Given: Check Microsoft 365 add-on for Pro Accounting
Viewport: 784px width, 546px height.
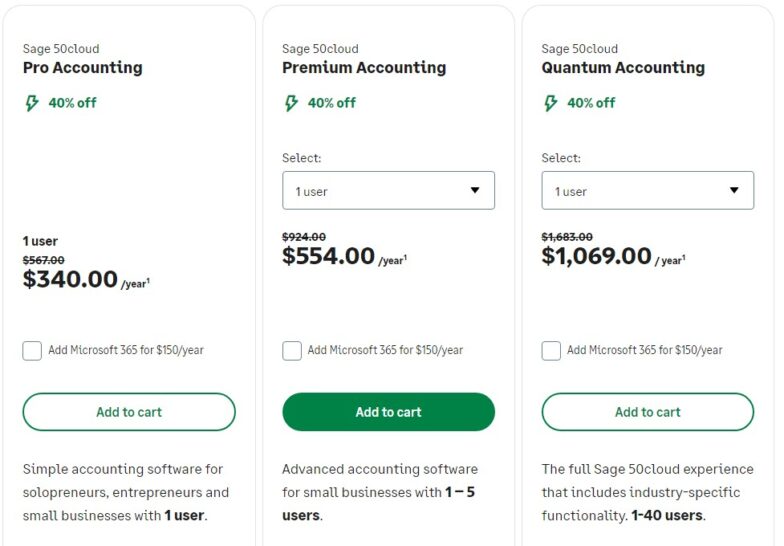Looking at the screenshot, I should click(32, 350).
